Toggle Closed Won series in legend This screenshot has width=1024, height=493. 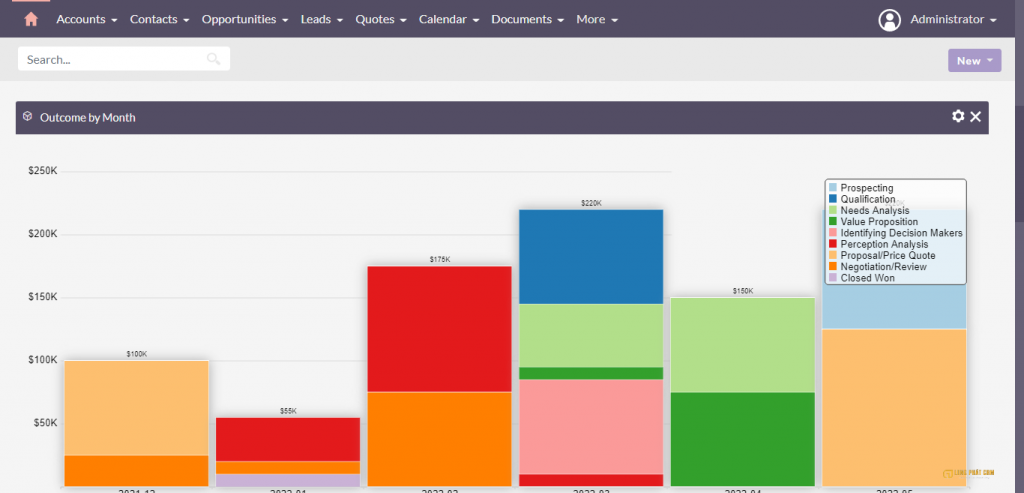click(x=867, y=278)
